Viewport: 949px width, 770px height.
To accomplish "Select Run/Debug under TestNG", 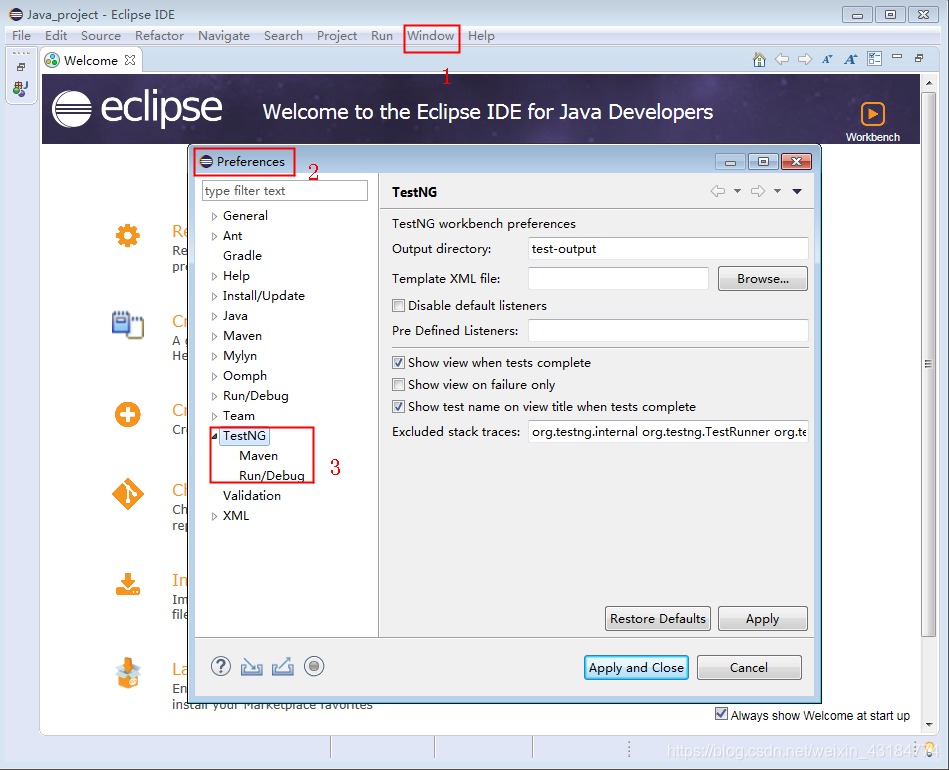I will coord(272,476).
